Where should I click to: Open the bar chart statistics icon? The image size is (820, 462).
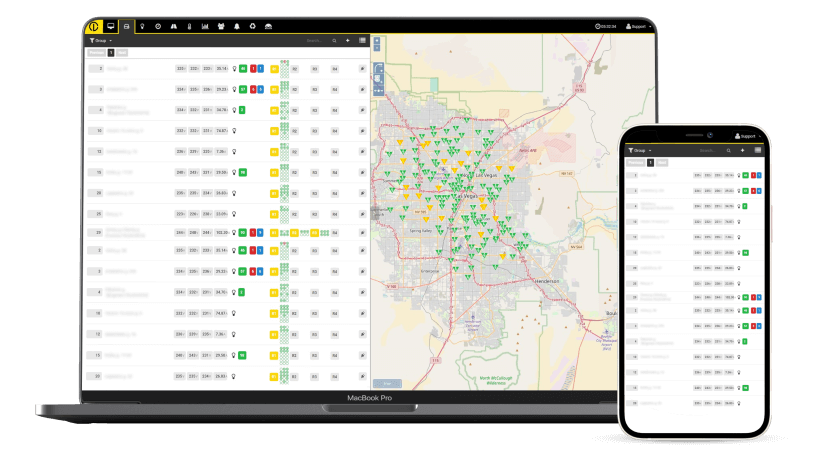click(205, 26)
